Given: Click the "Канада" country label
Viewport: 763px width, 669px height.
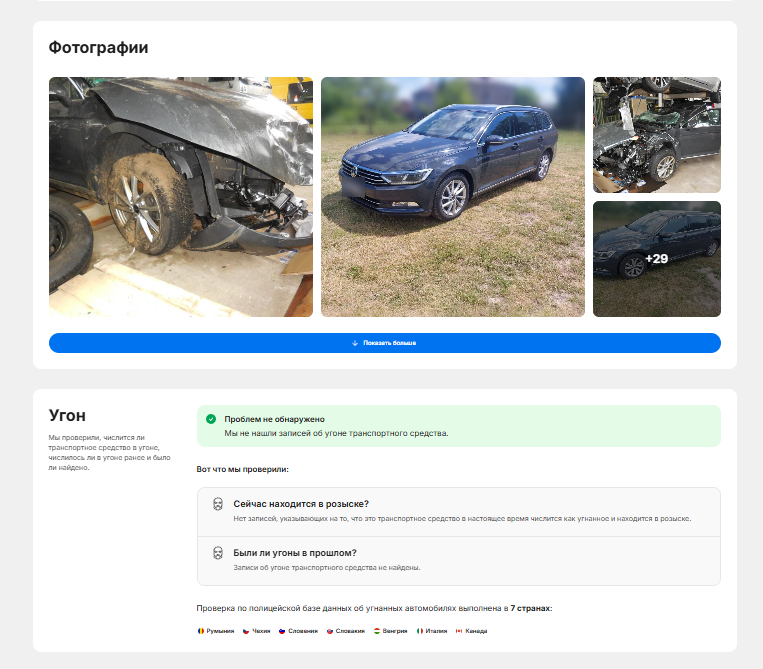Looking at the screenshot, I should [x=476, y=631].
